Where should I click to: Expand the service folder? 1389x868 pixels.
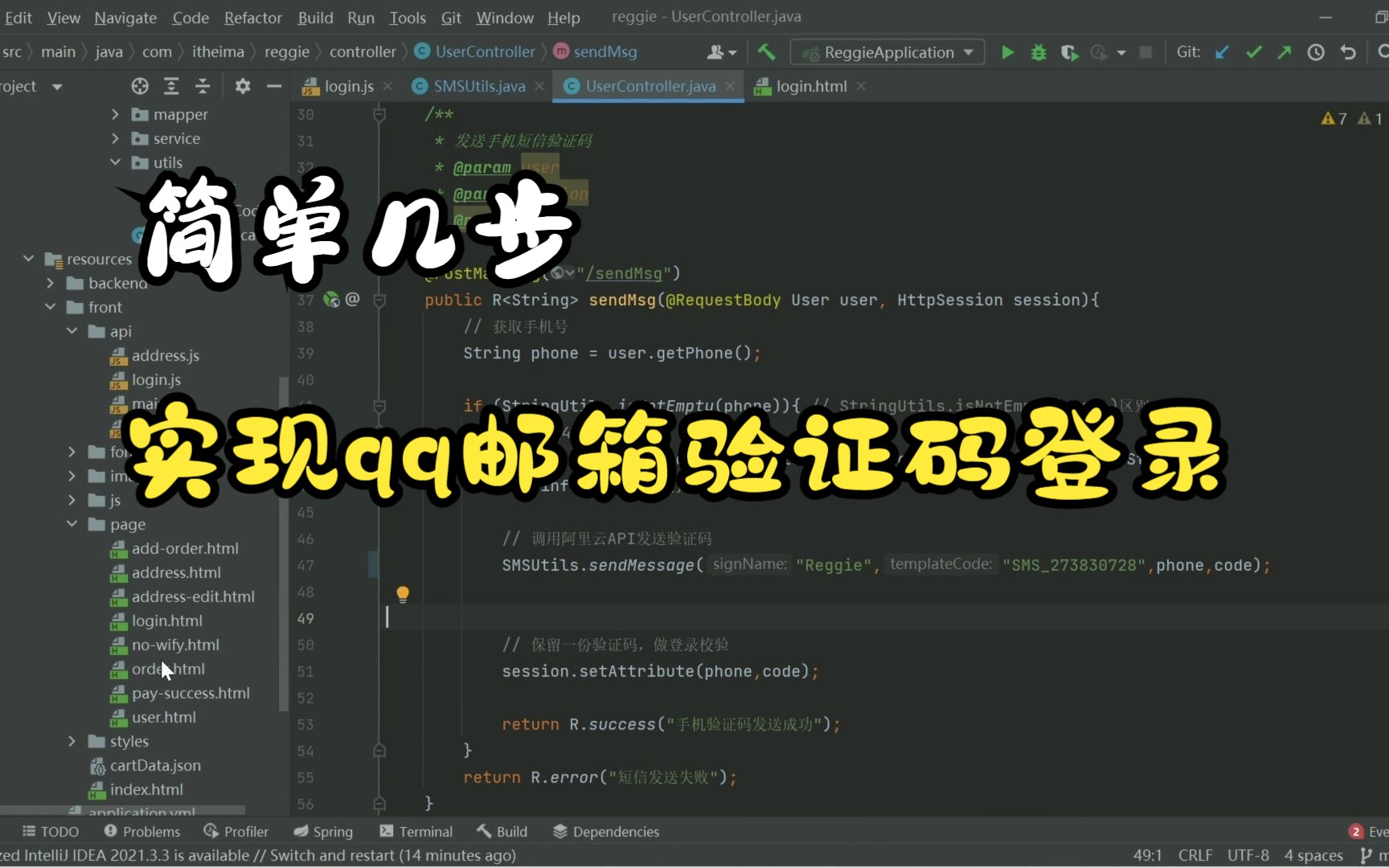[115, 139]
